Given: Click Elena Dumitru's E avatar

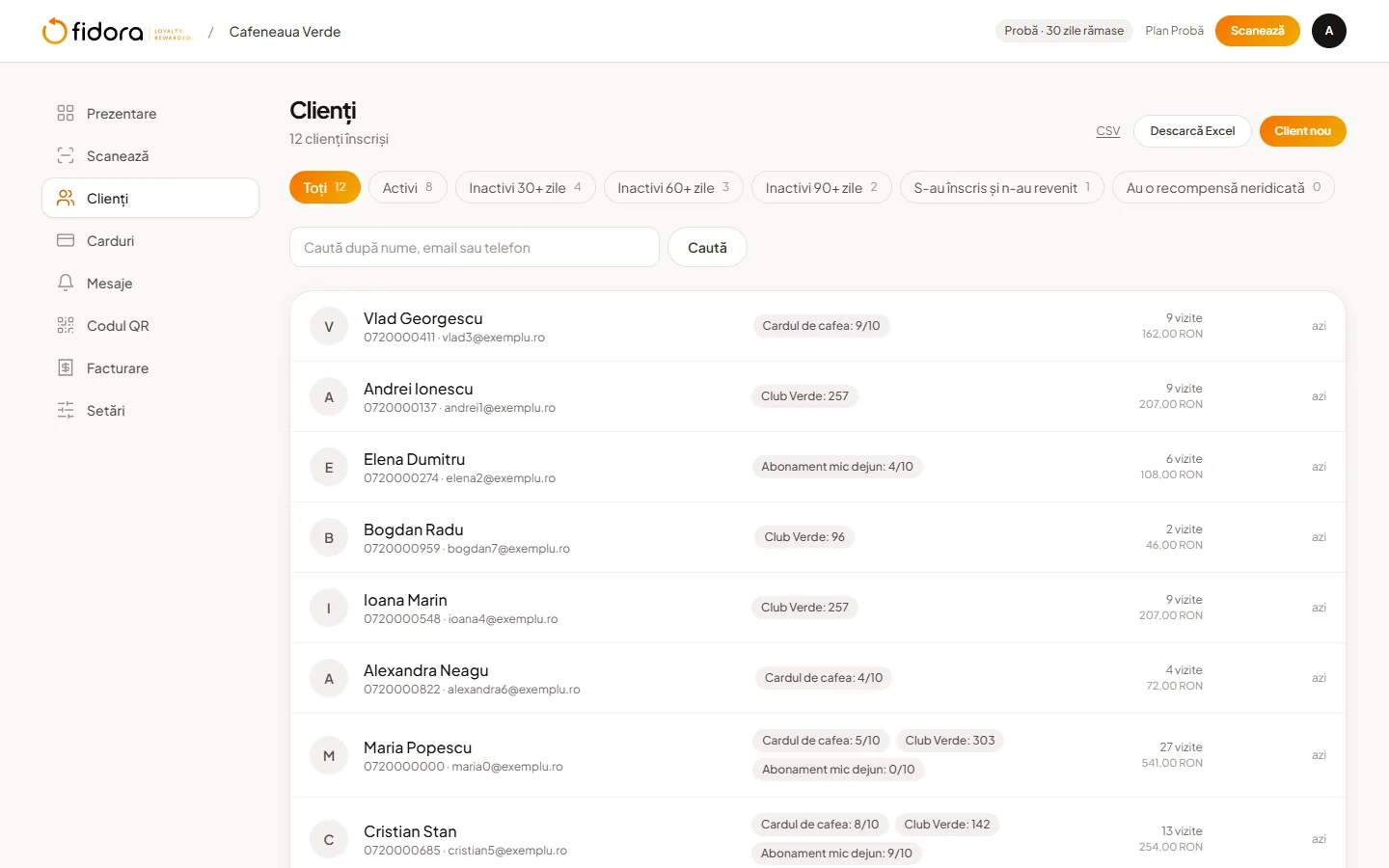Looking at the screenshot, I should pyautogui.click(x=329, y=468).
